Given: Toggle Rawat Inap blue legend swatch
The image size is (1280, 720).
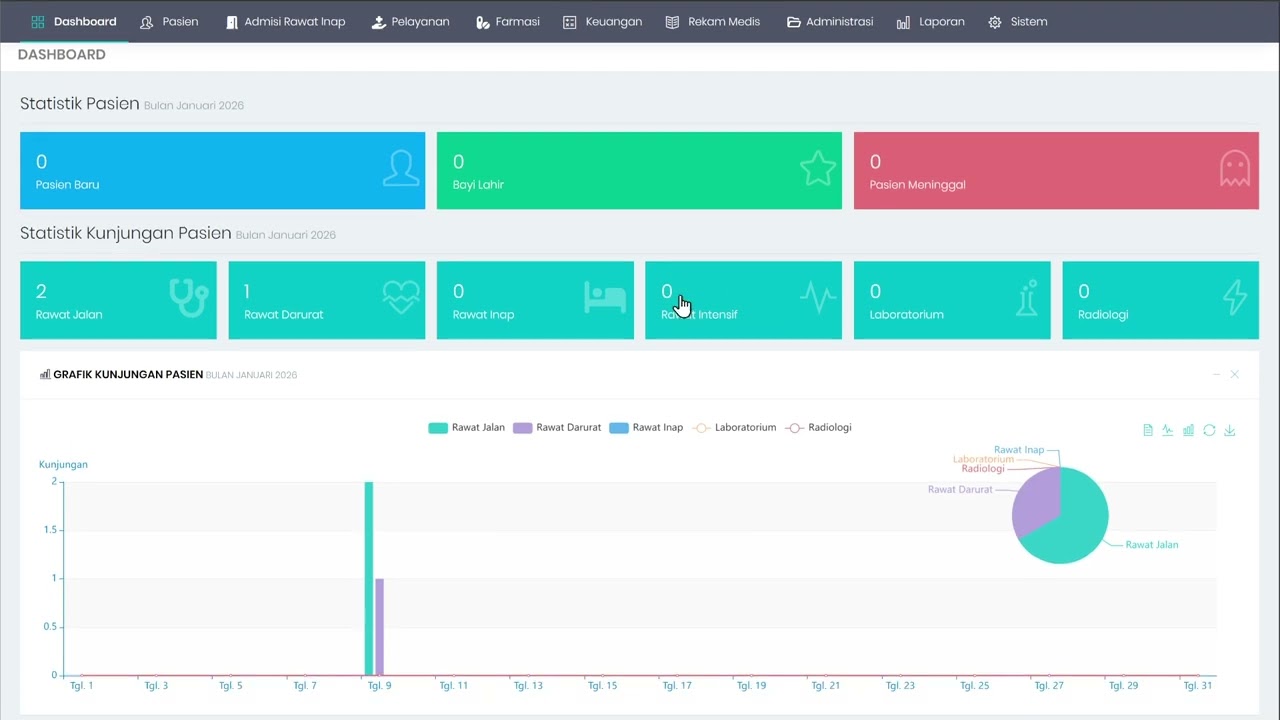Looking at the screenshot, I should [618, 428].
